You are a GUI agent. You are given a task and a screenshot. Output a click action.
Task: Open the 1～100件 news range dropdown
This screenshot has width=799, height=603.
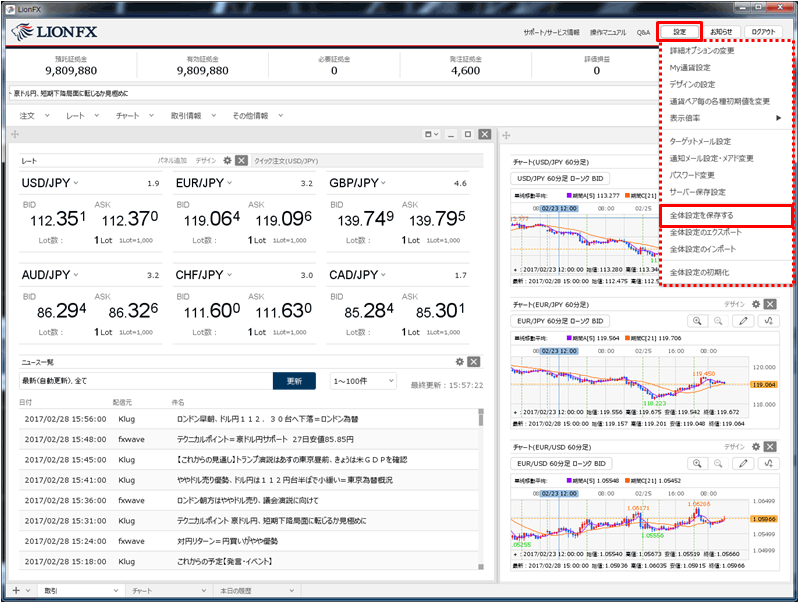pos(363,381)
